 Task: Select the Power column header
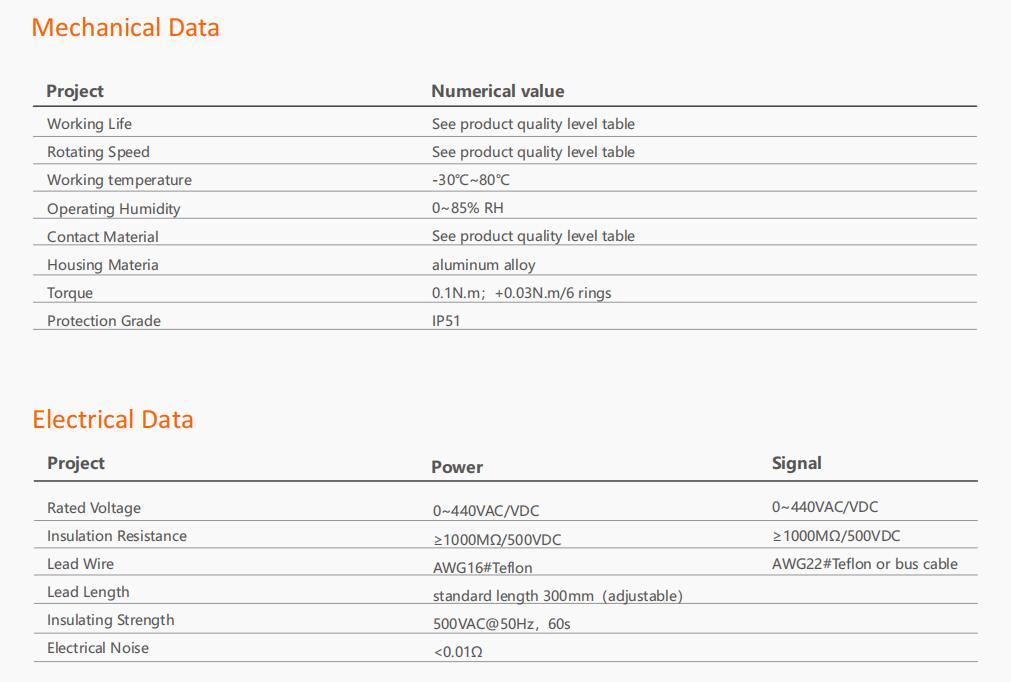coord(456,467)
